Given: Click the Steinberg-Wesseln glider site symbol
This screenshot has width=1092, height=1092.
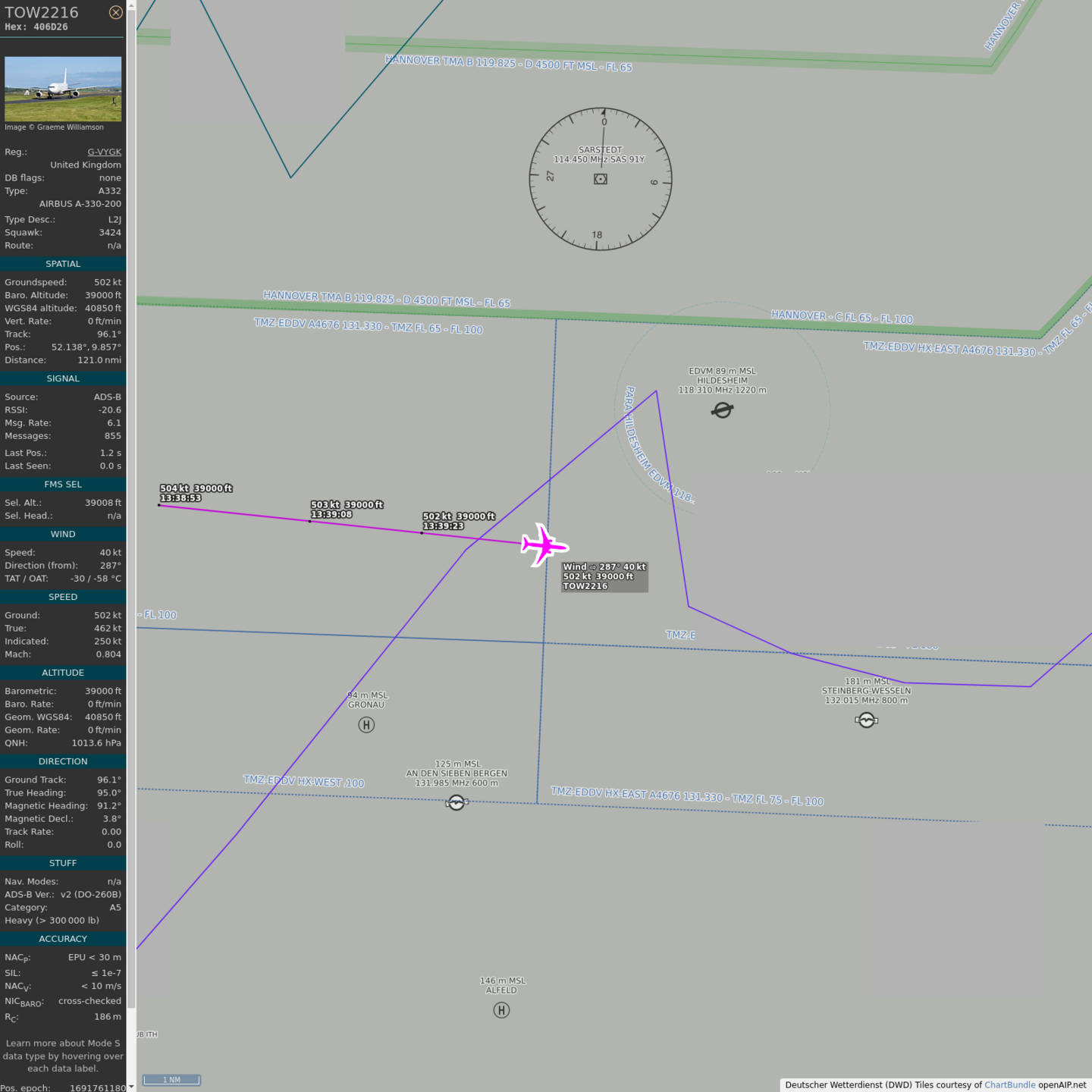Looking at the screenshot, I should pyautogui.click(x=866, y=720).
